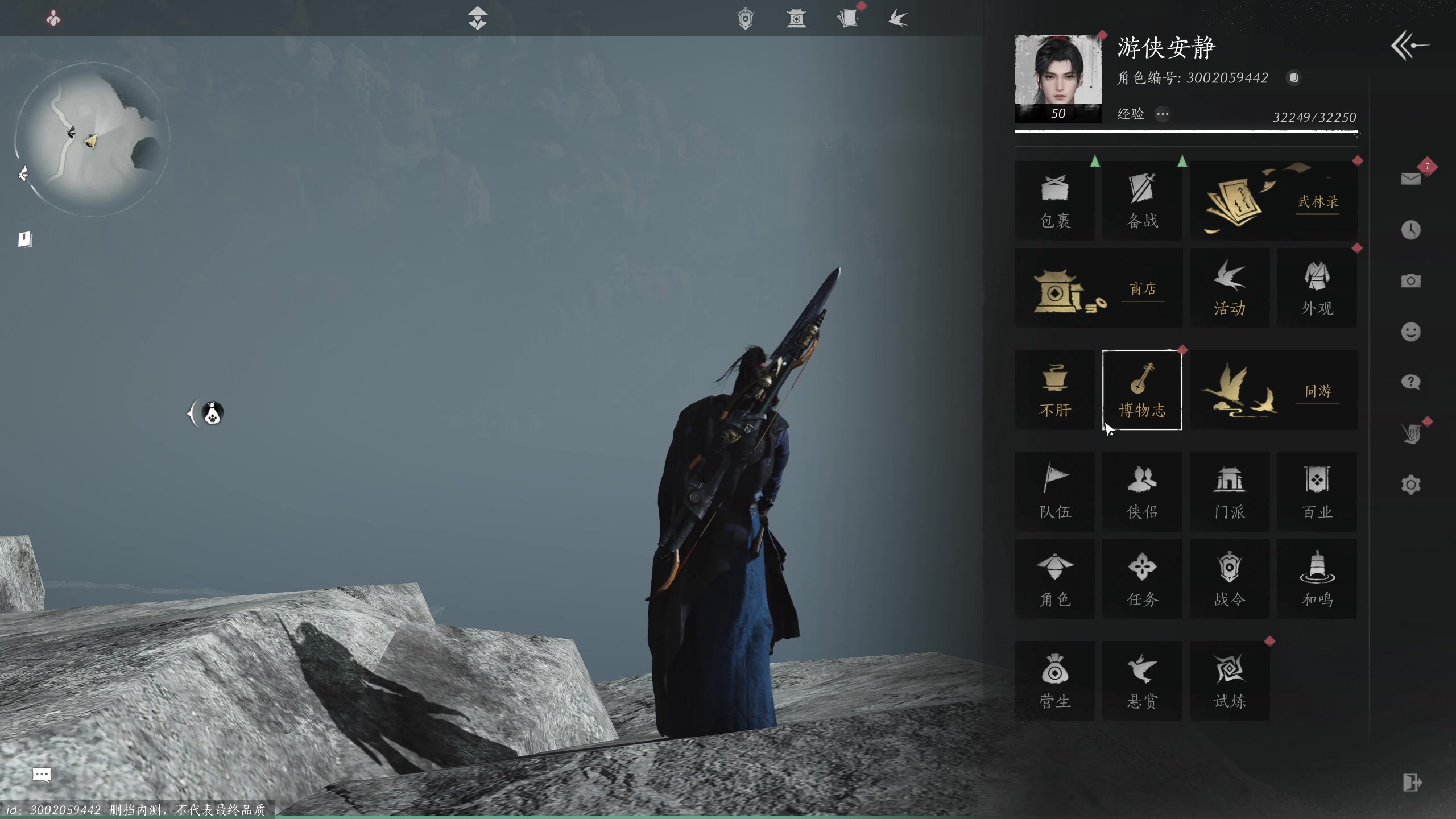Open the 备战 battle prep menu

click(x=1142, y=200)
